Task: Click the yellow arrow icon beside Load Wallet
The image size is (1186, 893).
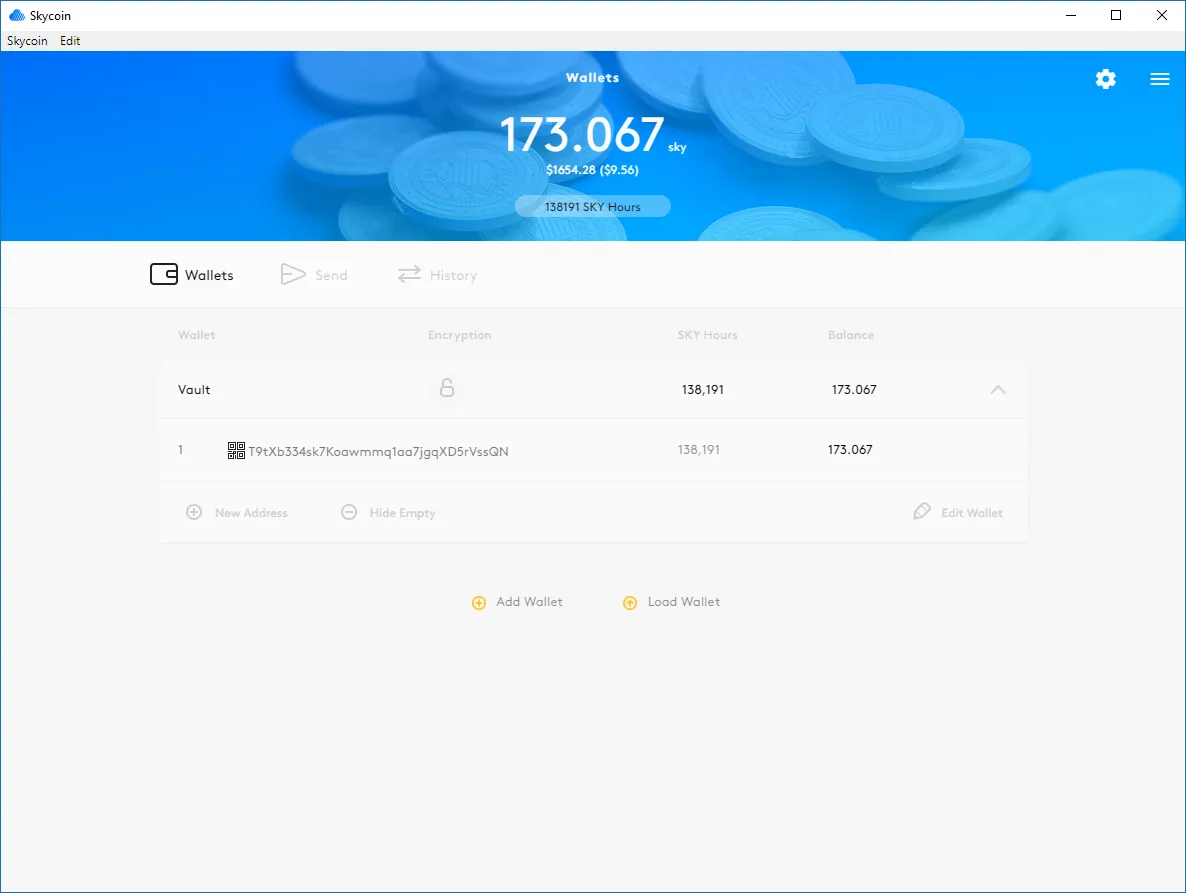Action: (630, 603)
